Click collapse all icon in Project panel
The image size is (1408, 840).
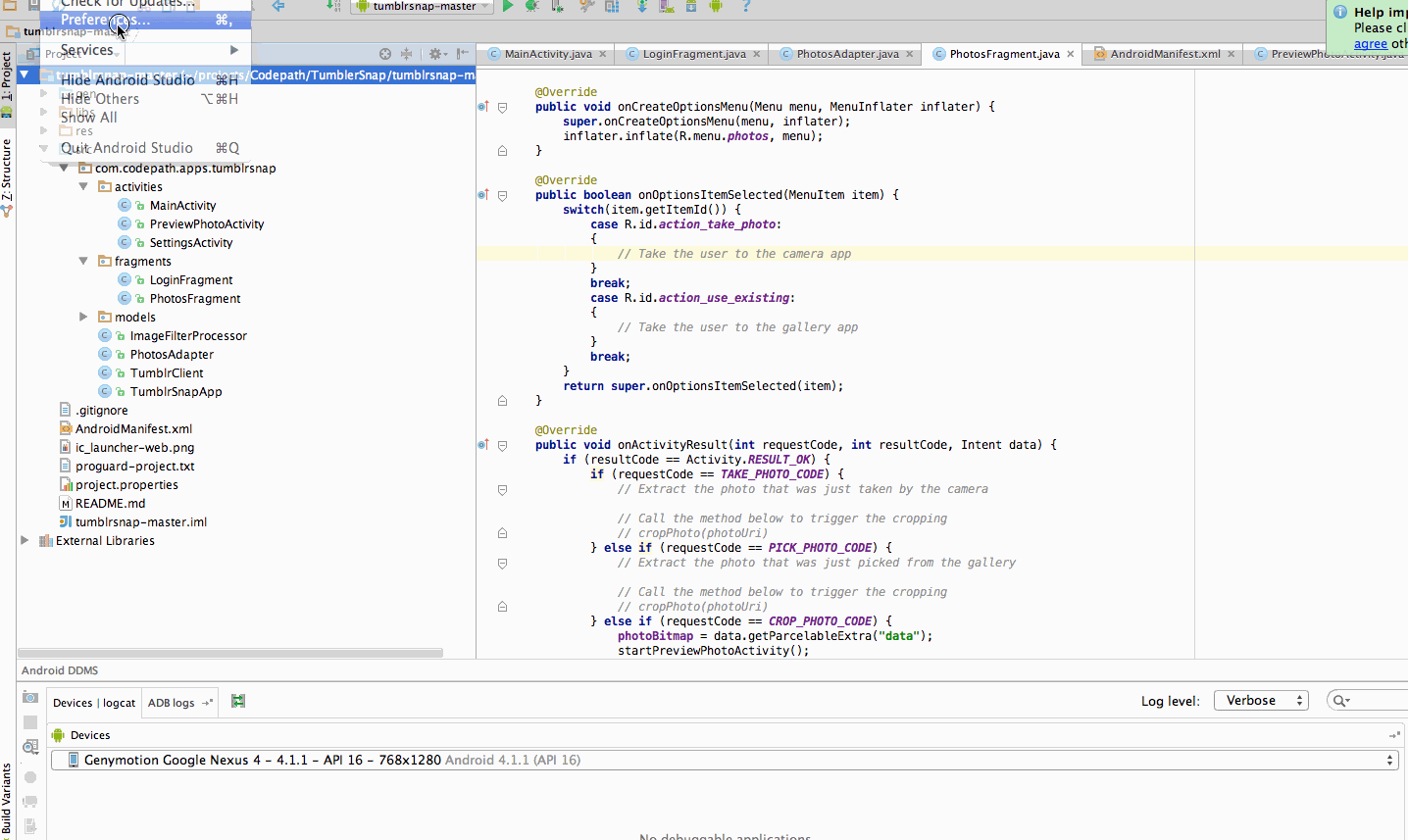(407, 54)
